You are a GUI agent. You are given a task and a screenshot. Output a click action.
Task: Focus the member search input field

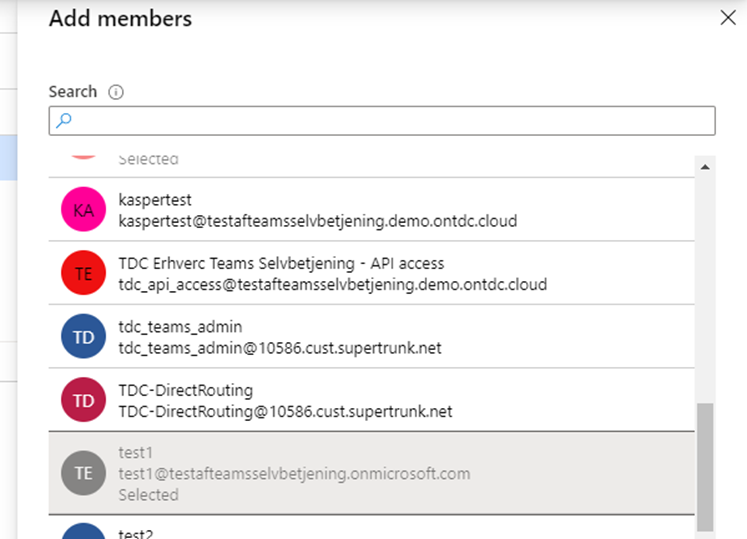382,121
